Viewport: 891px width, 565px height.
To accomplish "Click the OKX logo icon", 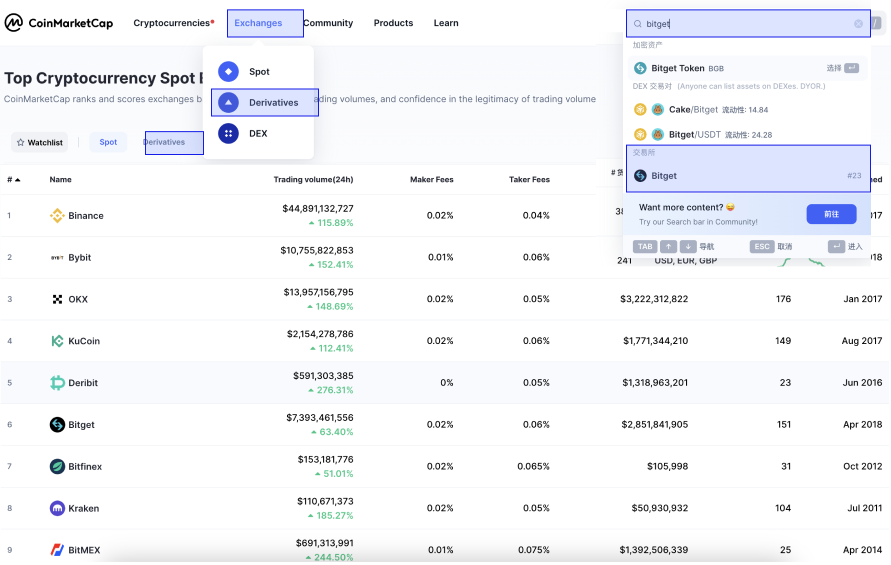I will tap(57, 300).
